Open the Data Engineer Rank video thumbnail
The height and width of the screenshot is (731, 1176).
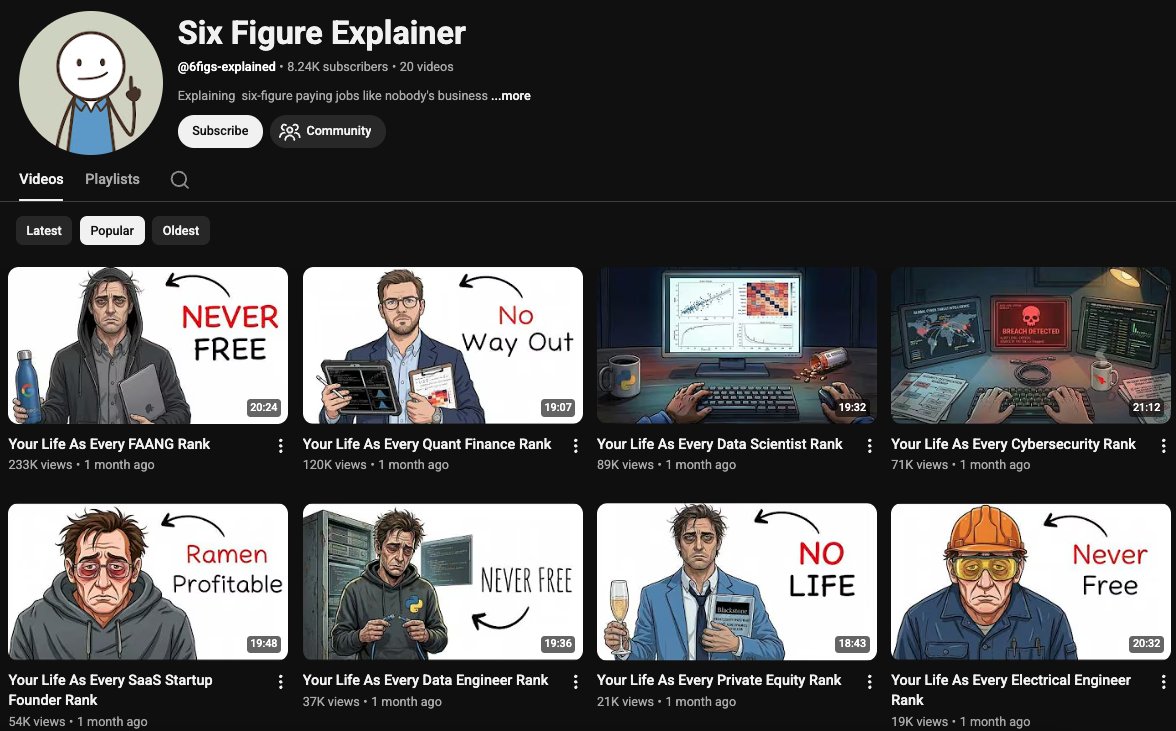pos(442,582)
